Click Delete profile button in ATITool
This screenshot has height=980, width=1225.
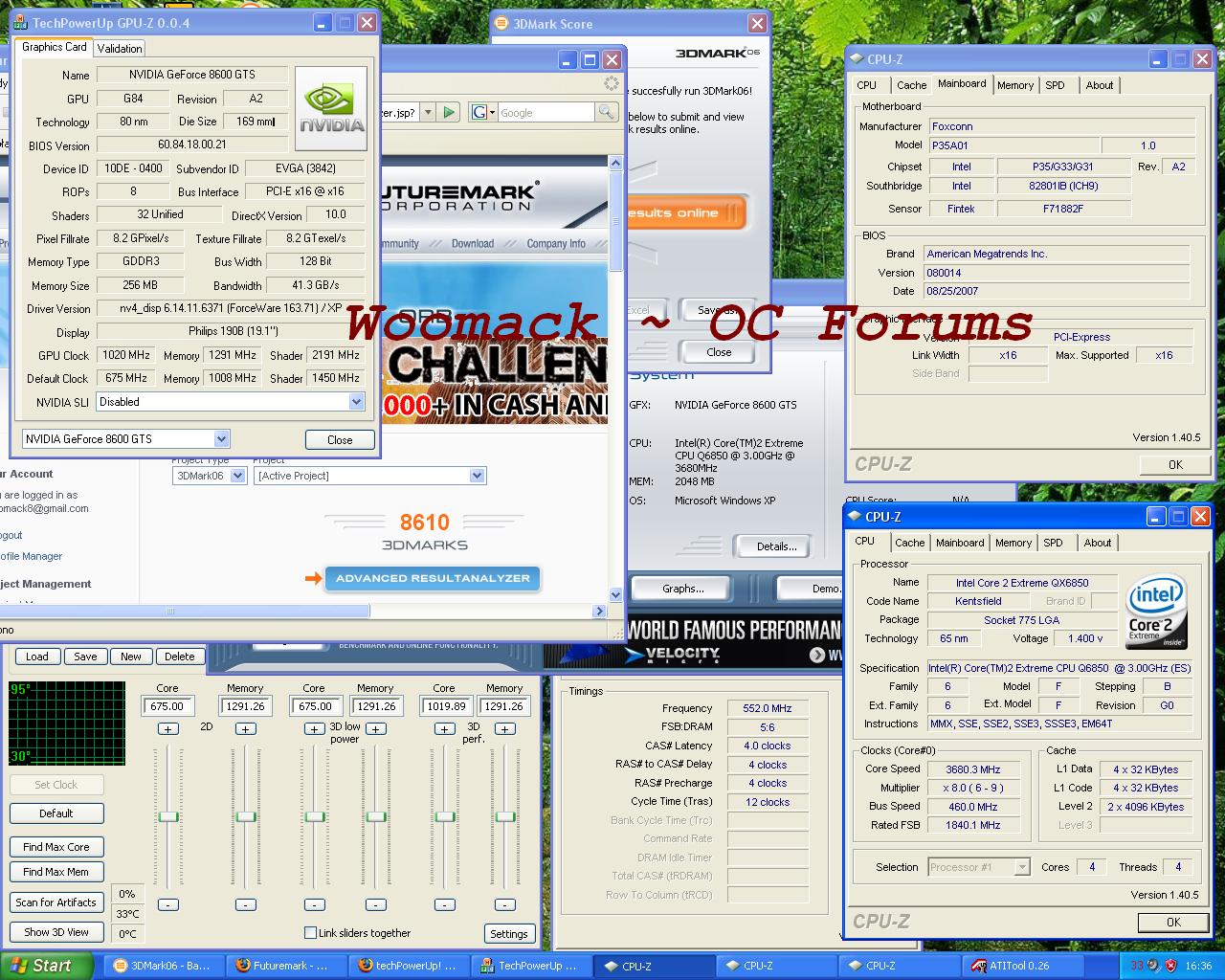click(179, 657)
